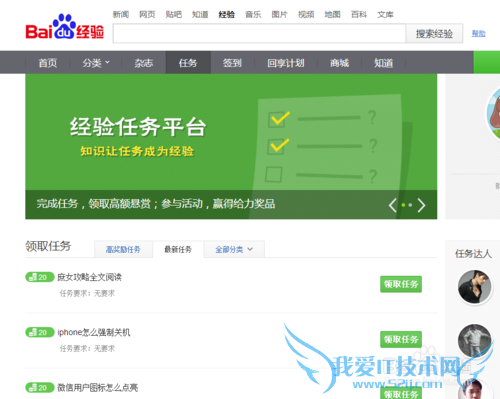Click the Baidu 经验 logo
This screenshot has height=399, width=500.
tap(65, 27)
